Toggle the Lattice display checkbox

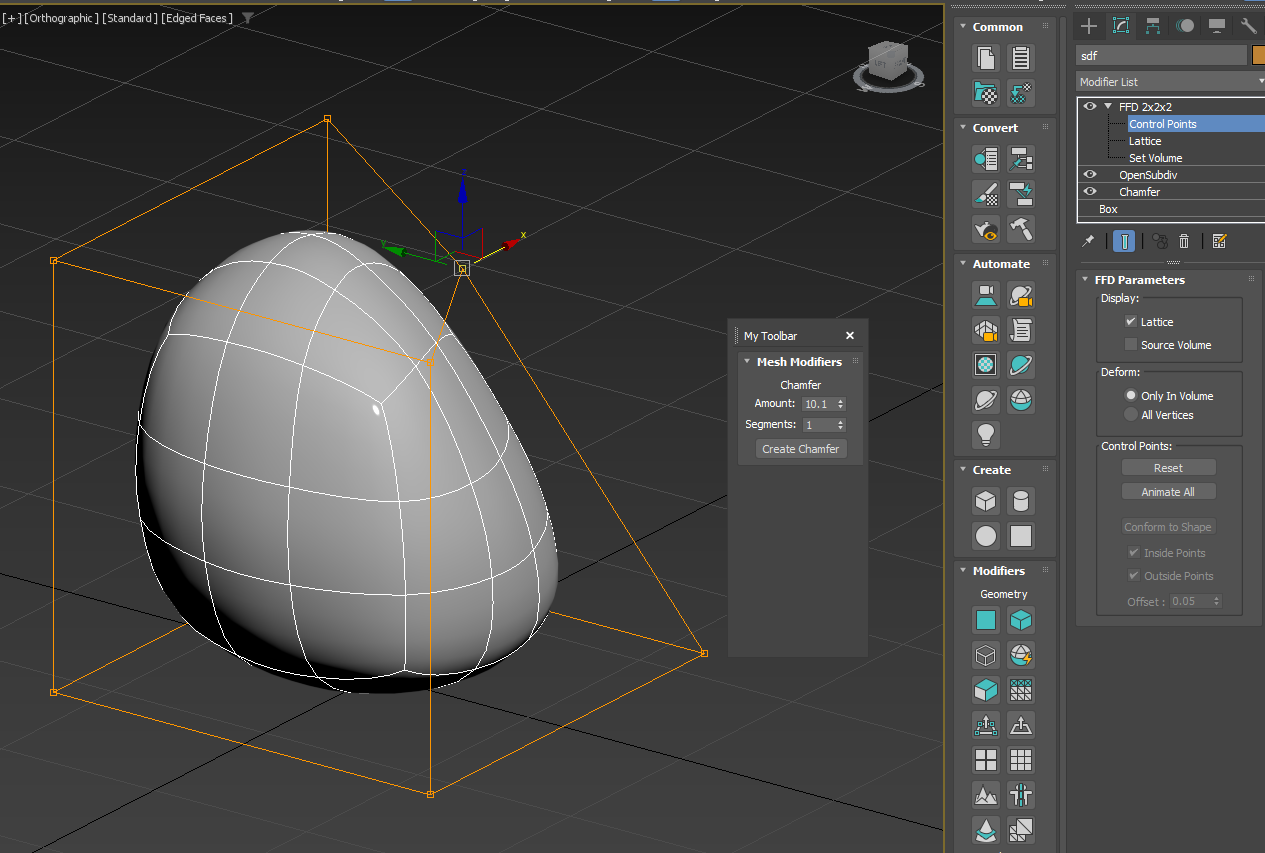[1131, 322]
